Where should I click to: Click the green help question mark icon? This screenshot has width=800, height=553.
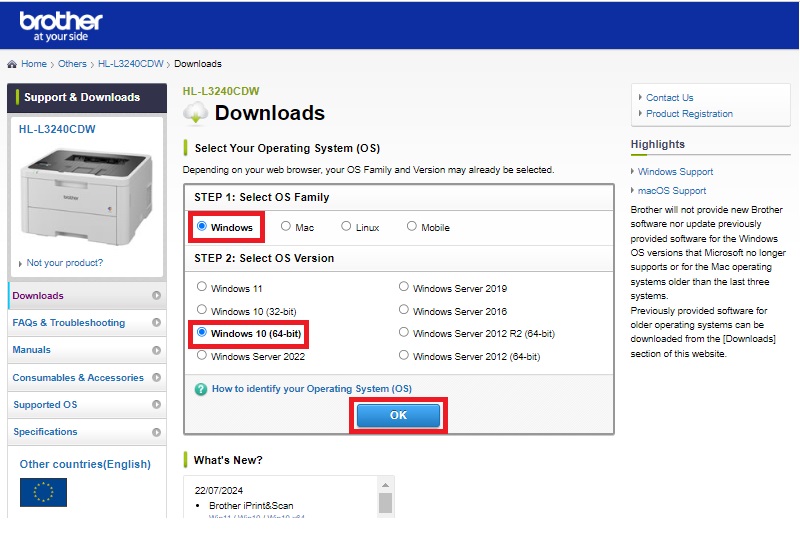click(x=200, y=389)
